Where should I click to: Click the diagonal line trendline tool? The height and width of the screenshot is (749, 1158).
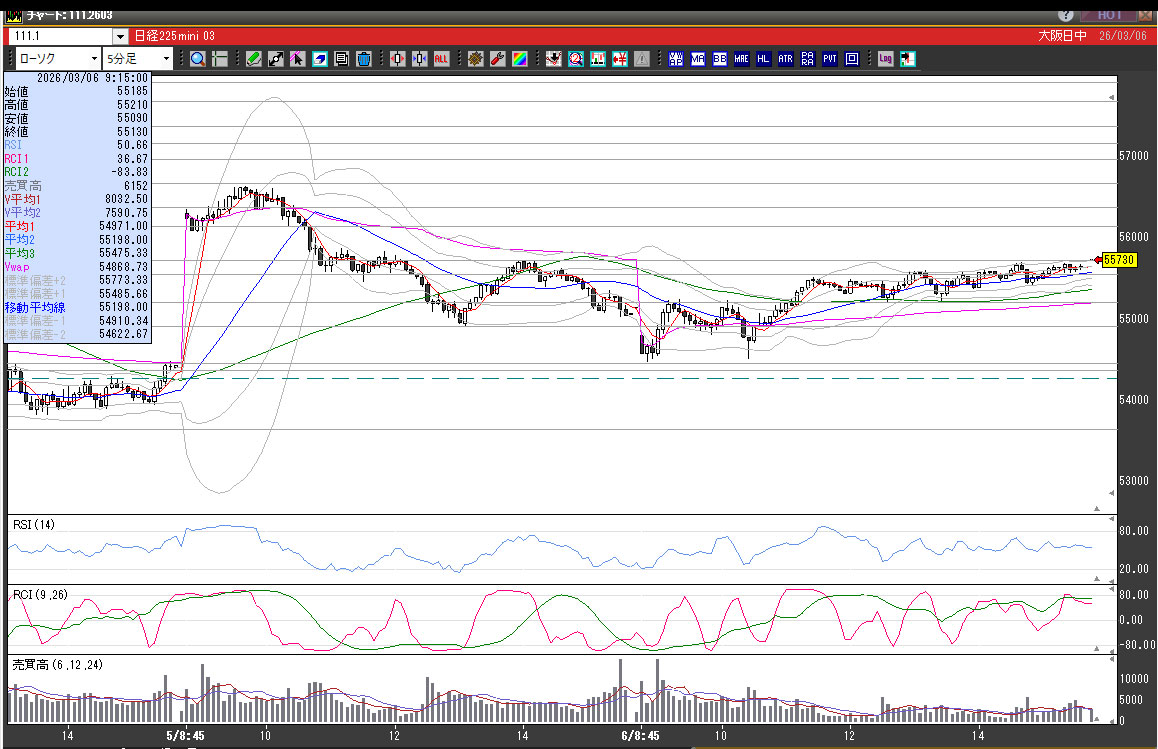click(276, 59)
